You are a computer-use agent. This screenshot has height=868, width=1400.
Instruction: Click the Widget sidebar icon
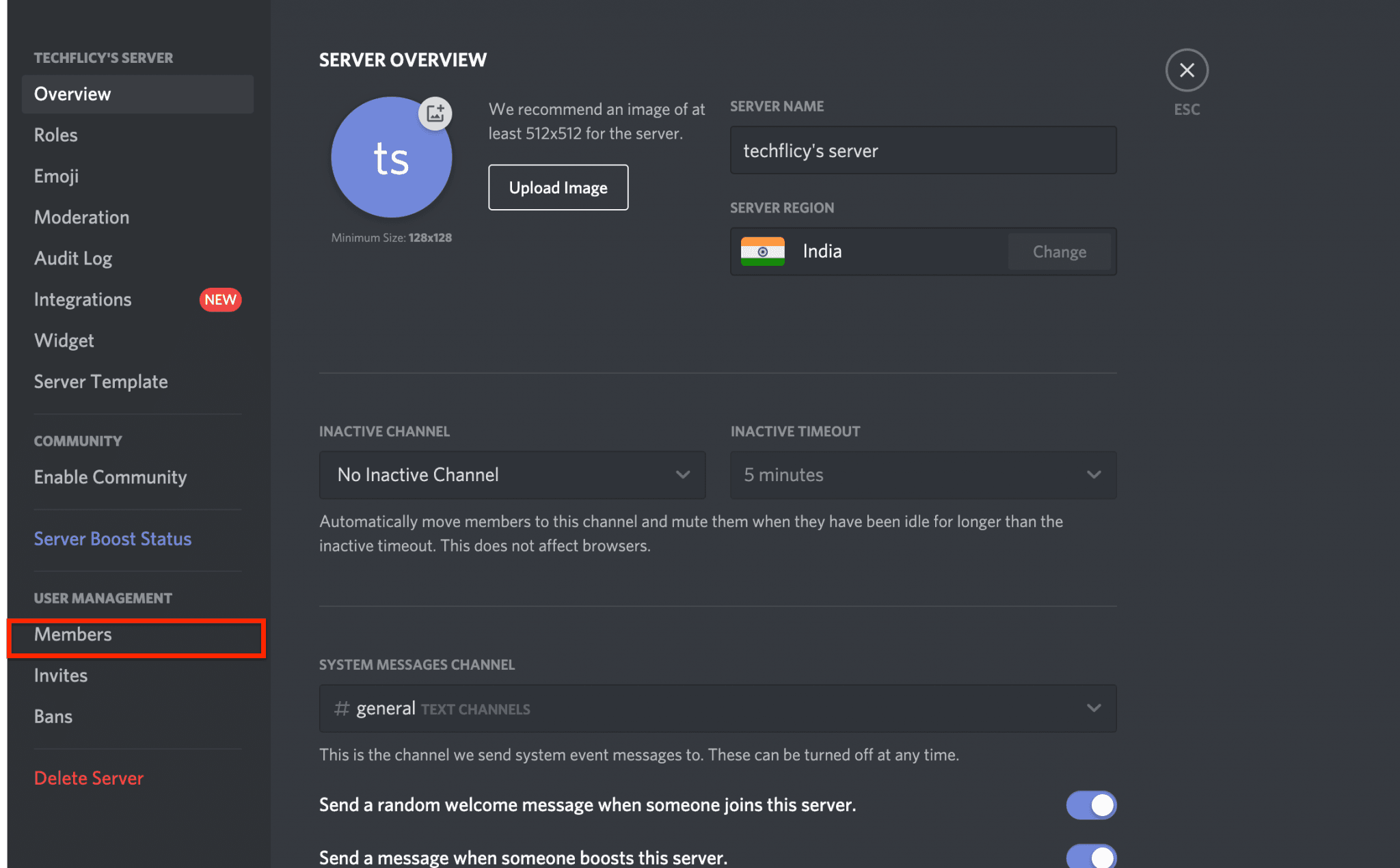[x=64, y=340]
